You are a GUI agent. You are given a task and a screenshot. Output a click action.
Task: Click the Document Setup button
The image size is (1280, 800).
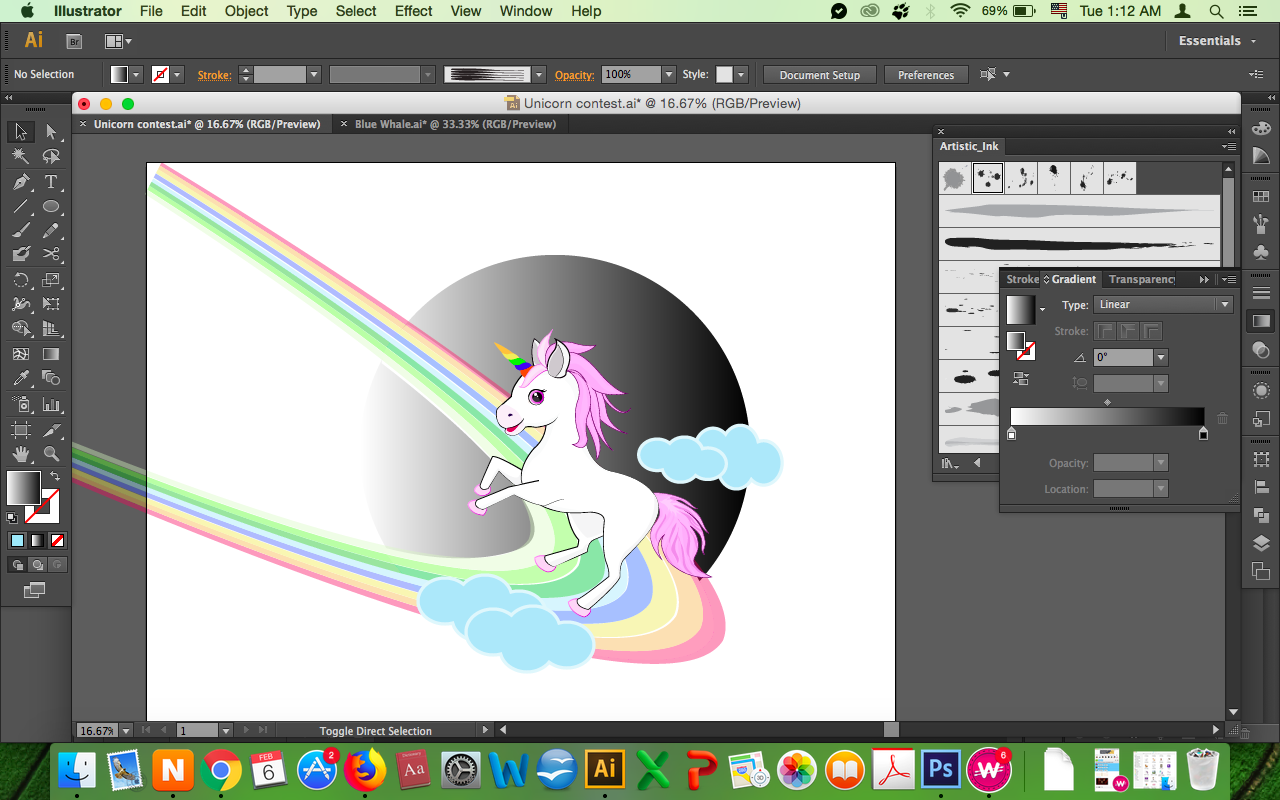click(819, 75)
